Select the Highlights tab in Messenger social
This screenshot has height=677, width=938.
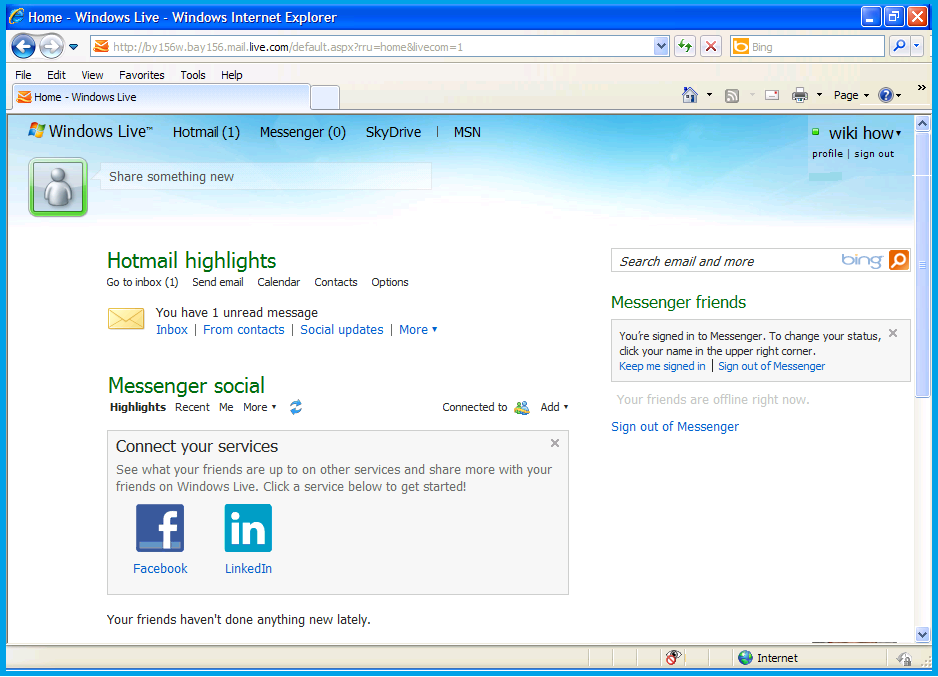tap(138, 407)
